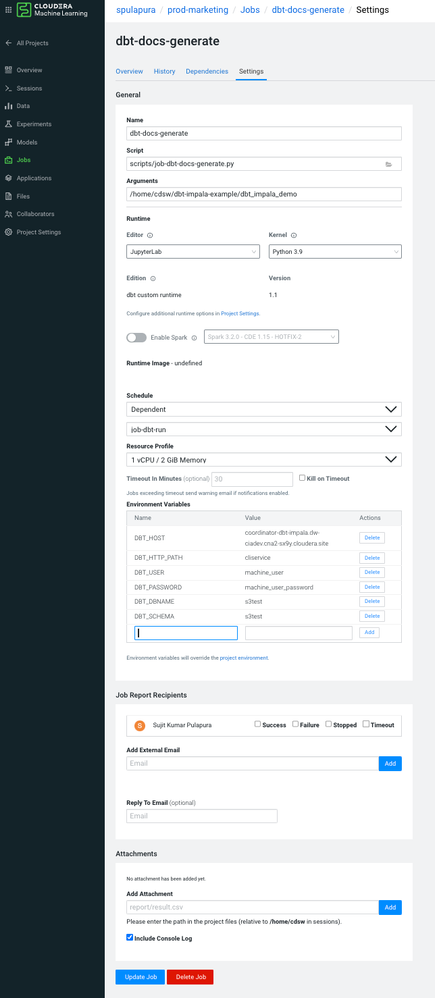Viewport: 435px width, 998px height.
Task: Click the Experiments flask icon
Action: (x=8, y=124)
